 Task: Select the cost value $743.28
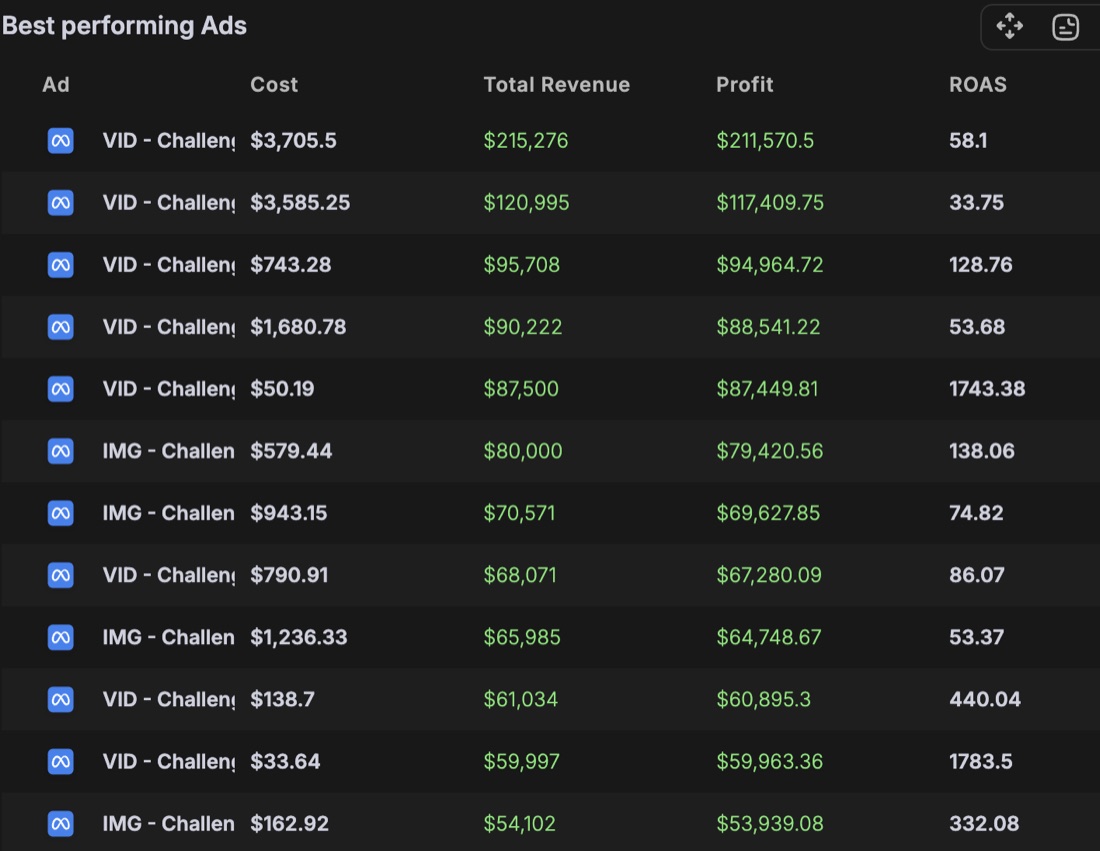click(290, 264)
